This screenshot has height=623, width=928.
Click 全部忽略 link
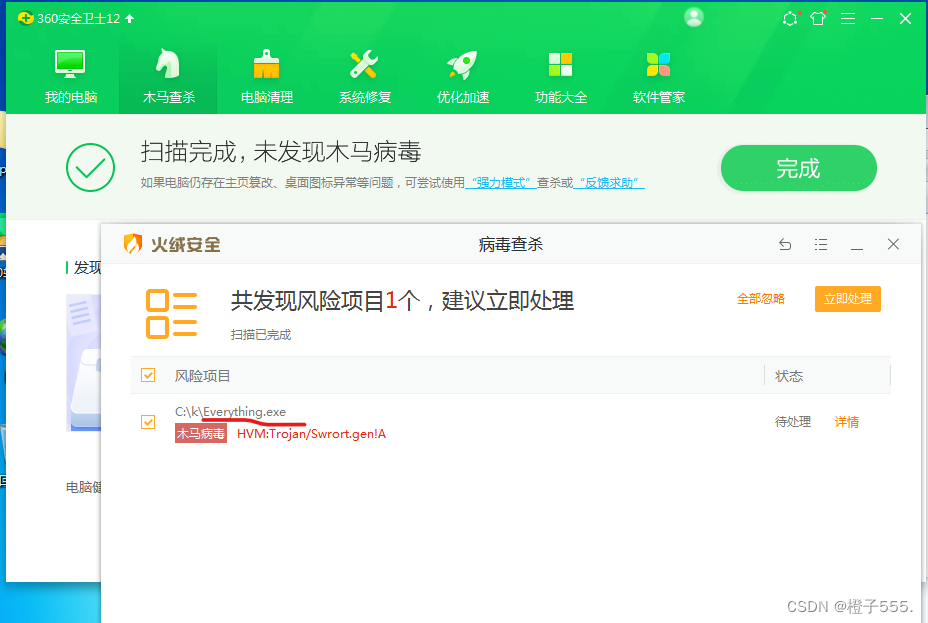click(x=761, y=299)
